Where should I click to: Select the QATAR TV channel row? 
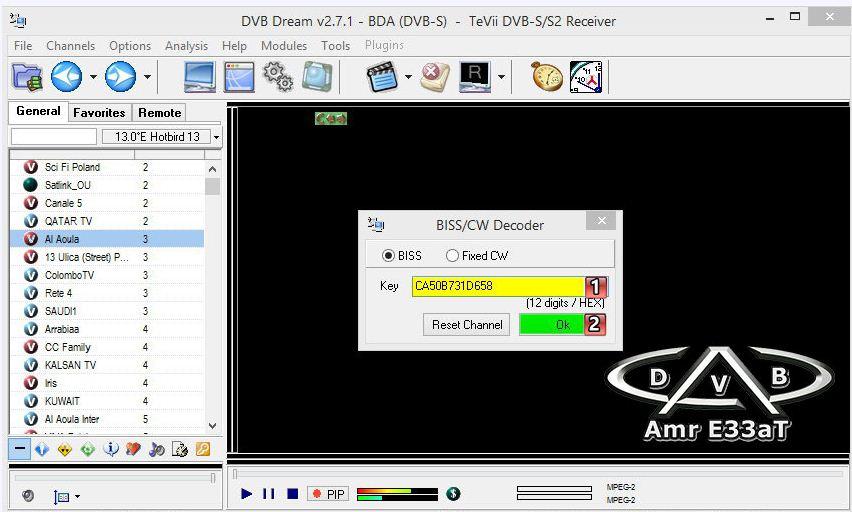(107, 221)
